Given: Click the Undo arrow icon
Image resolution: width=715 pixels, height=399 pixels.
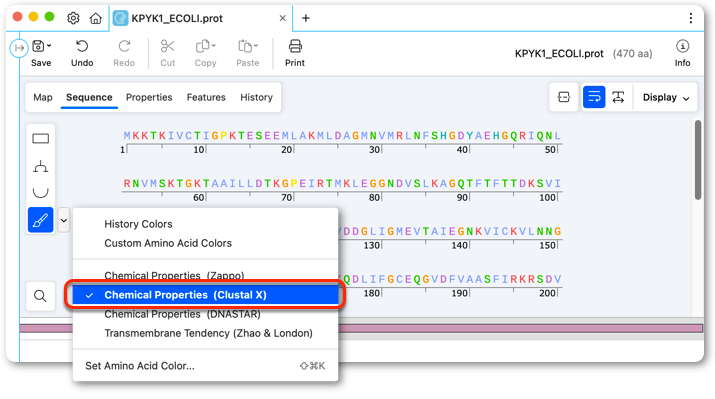Looking at the screenshot, I should [82, 47].
